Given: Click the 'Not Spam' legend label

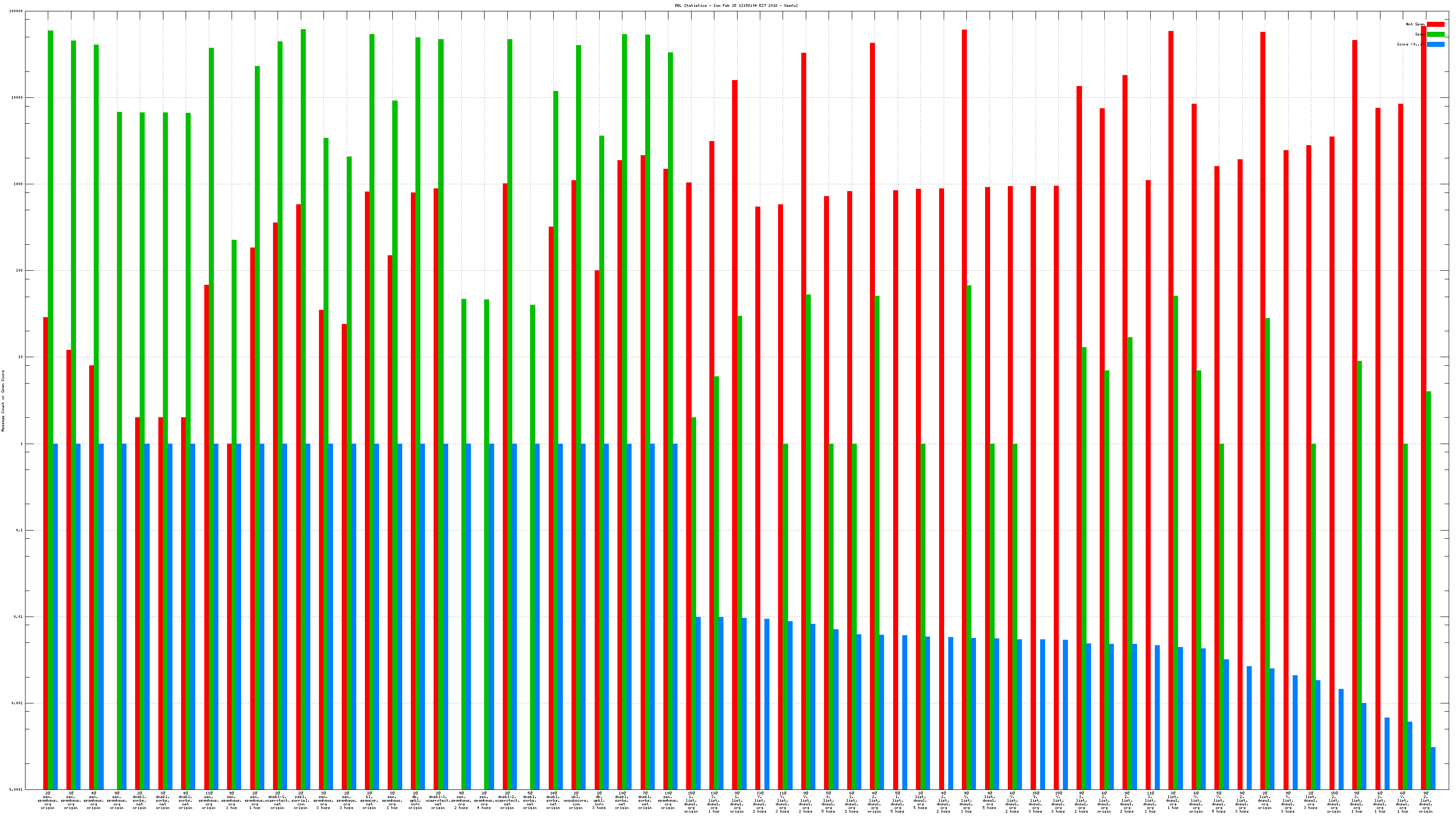Looking at the screenshot, I should coord(1416,24).
